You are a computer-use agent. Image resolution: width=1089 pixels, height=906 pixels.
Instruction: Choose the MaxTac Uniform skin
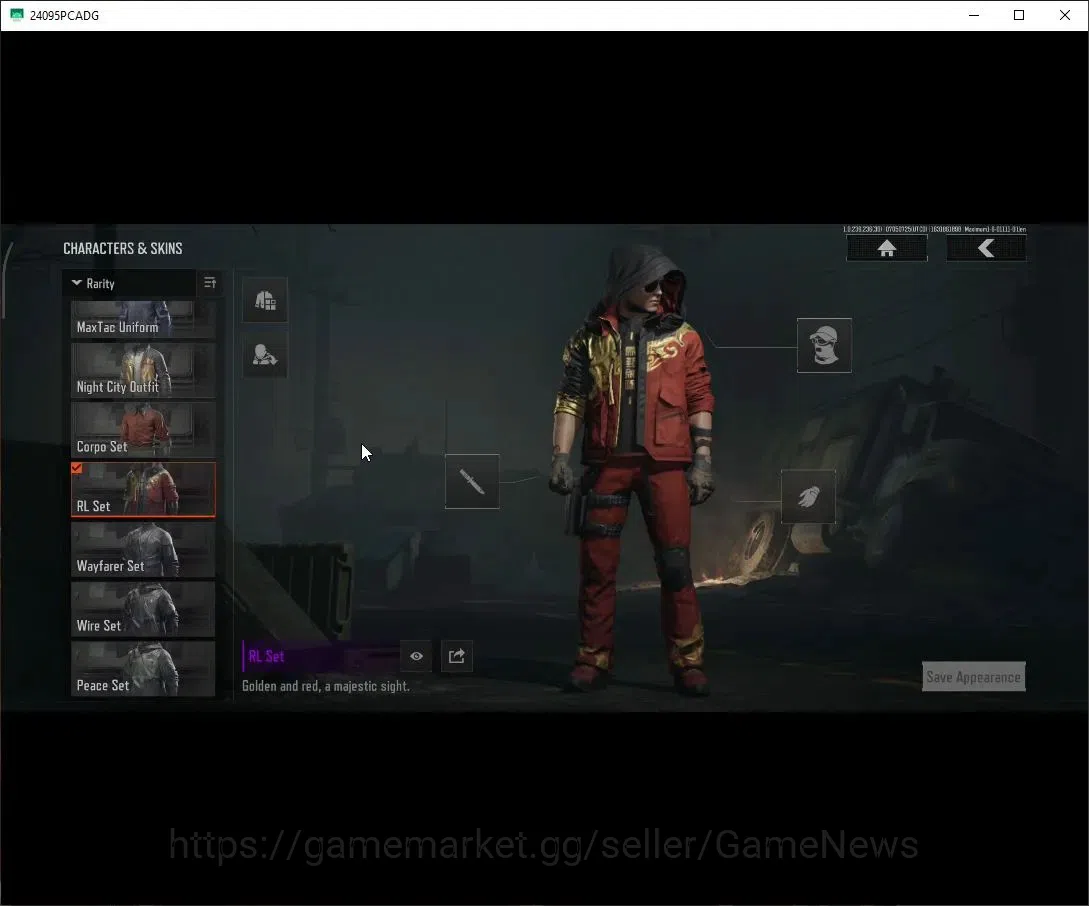pyautogui.click(x=143, y=319)
